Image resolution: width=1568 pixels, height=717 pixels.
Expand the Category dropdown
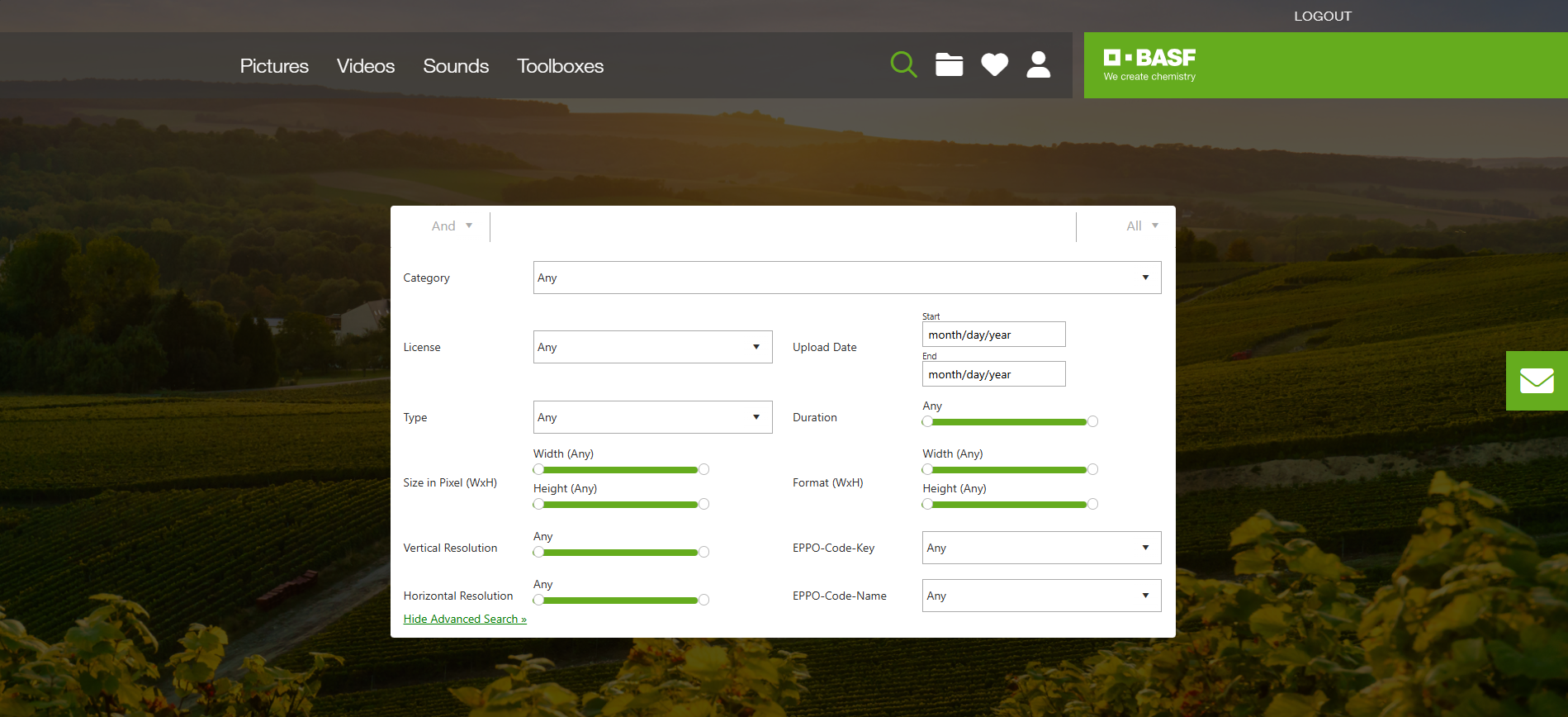[846, 278]
